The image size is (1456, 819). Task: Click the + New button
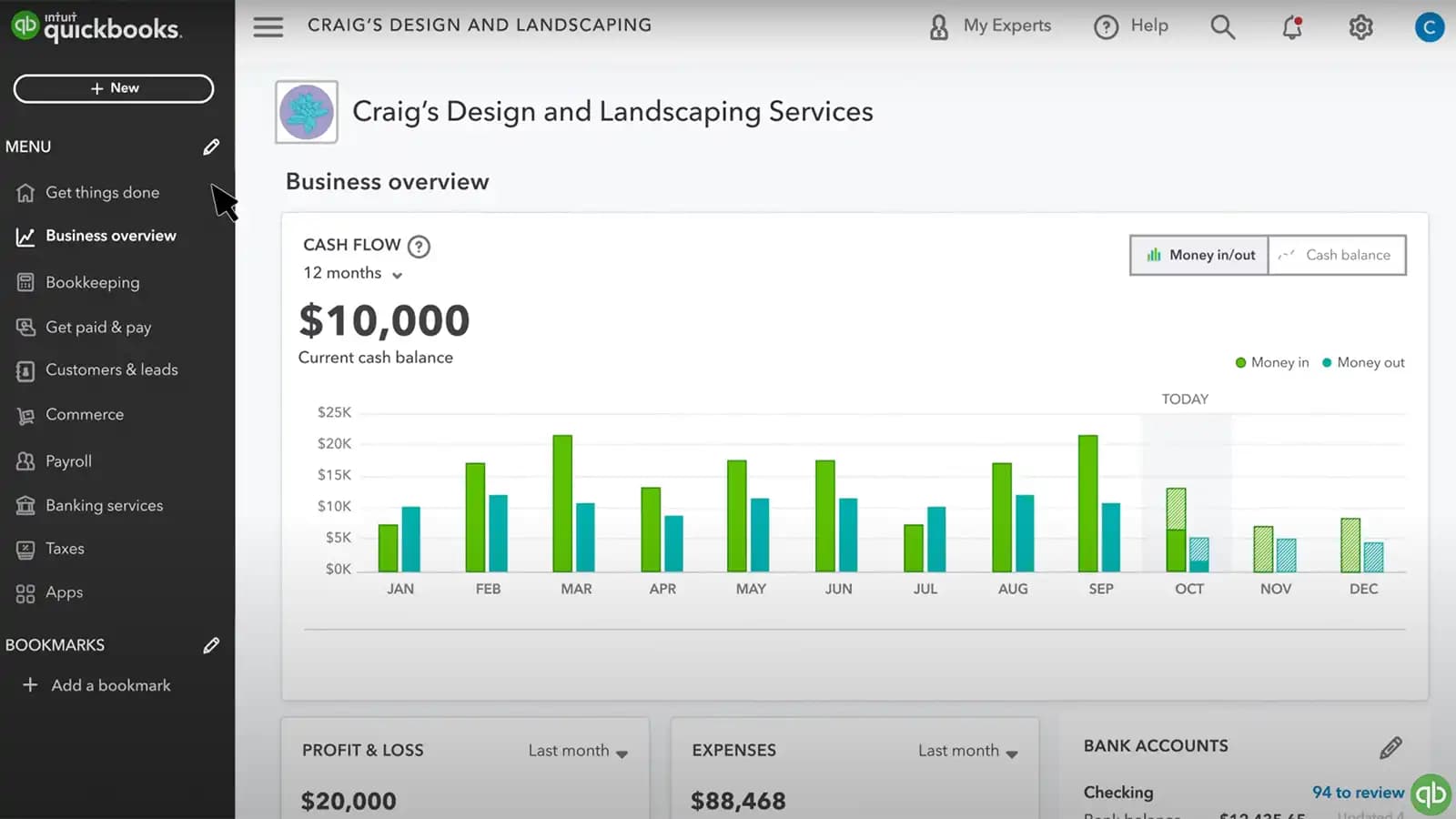pyautogui.click(x=114, y=88)
